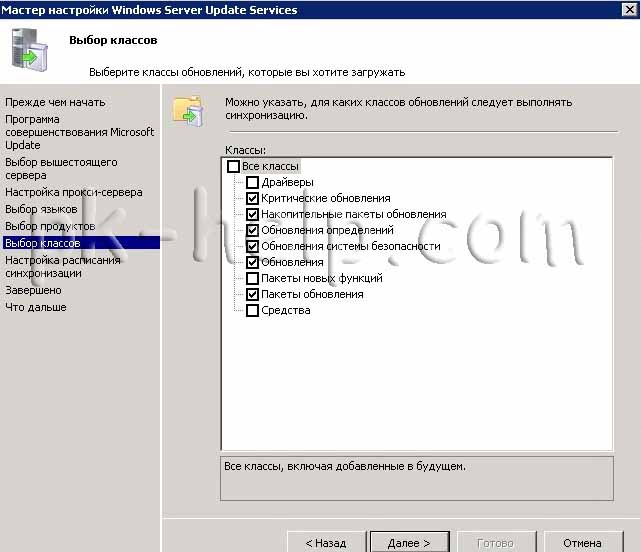The image size is (641, 552).
Task: Toggle 'Обновления определений' checkbox
Action: [253, 230]
